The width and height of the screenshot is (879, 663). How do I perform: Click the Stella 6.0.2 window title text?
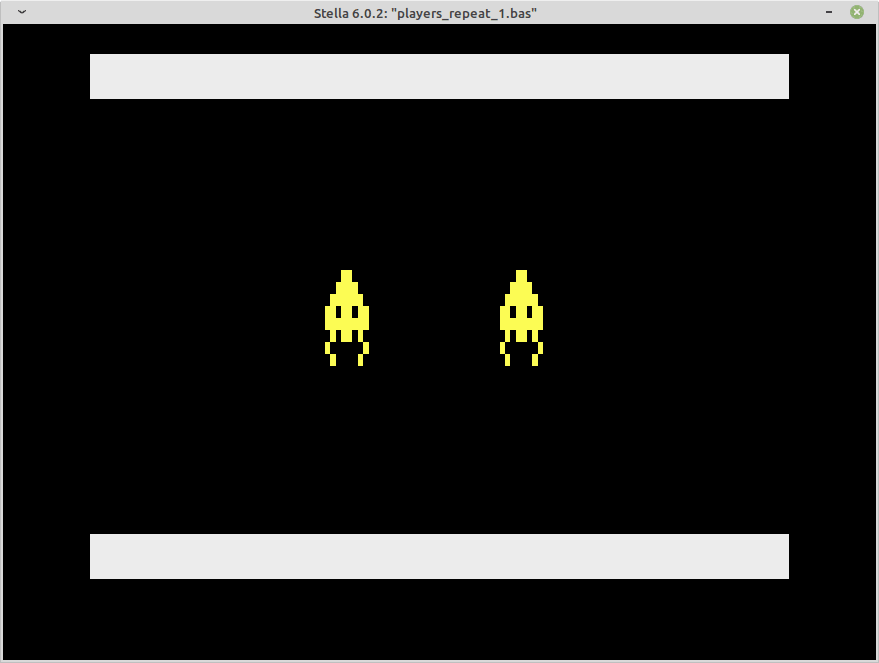(425, 13)
